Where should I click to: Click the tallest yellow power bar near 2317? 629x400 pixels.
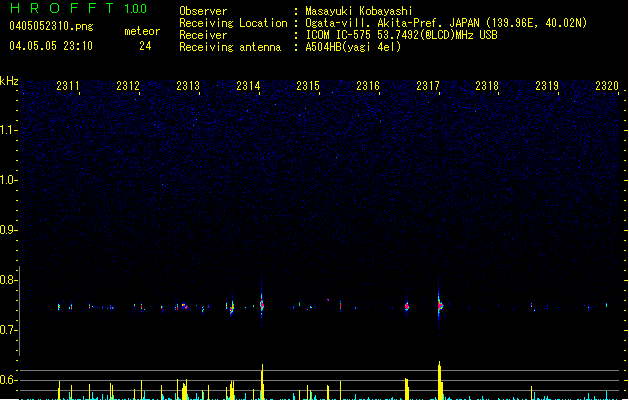[440, 380]
